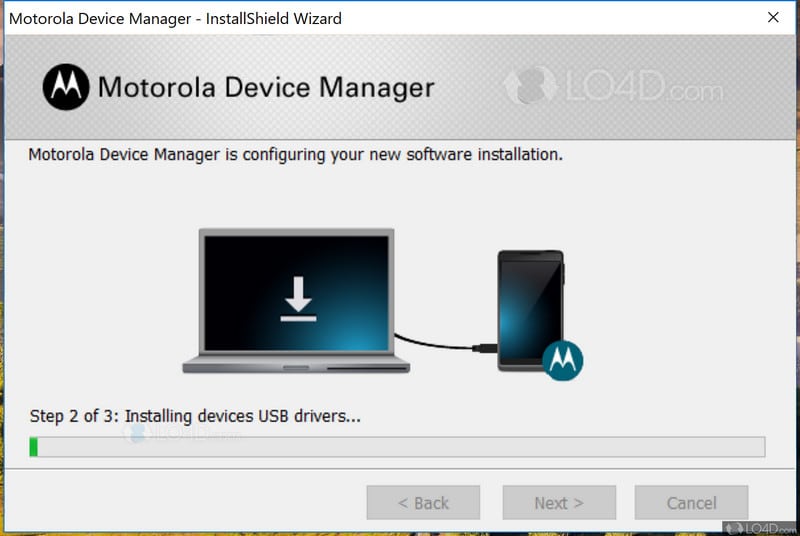Click the laptop download illustration

(x=296, y=300)
